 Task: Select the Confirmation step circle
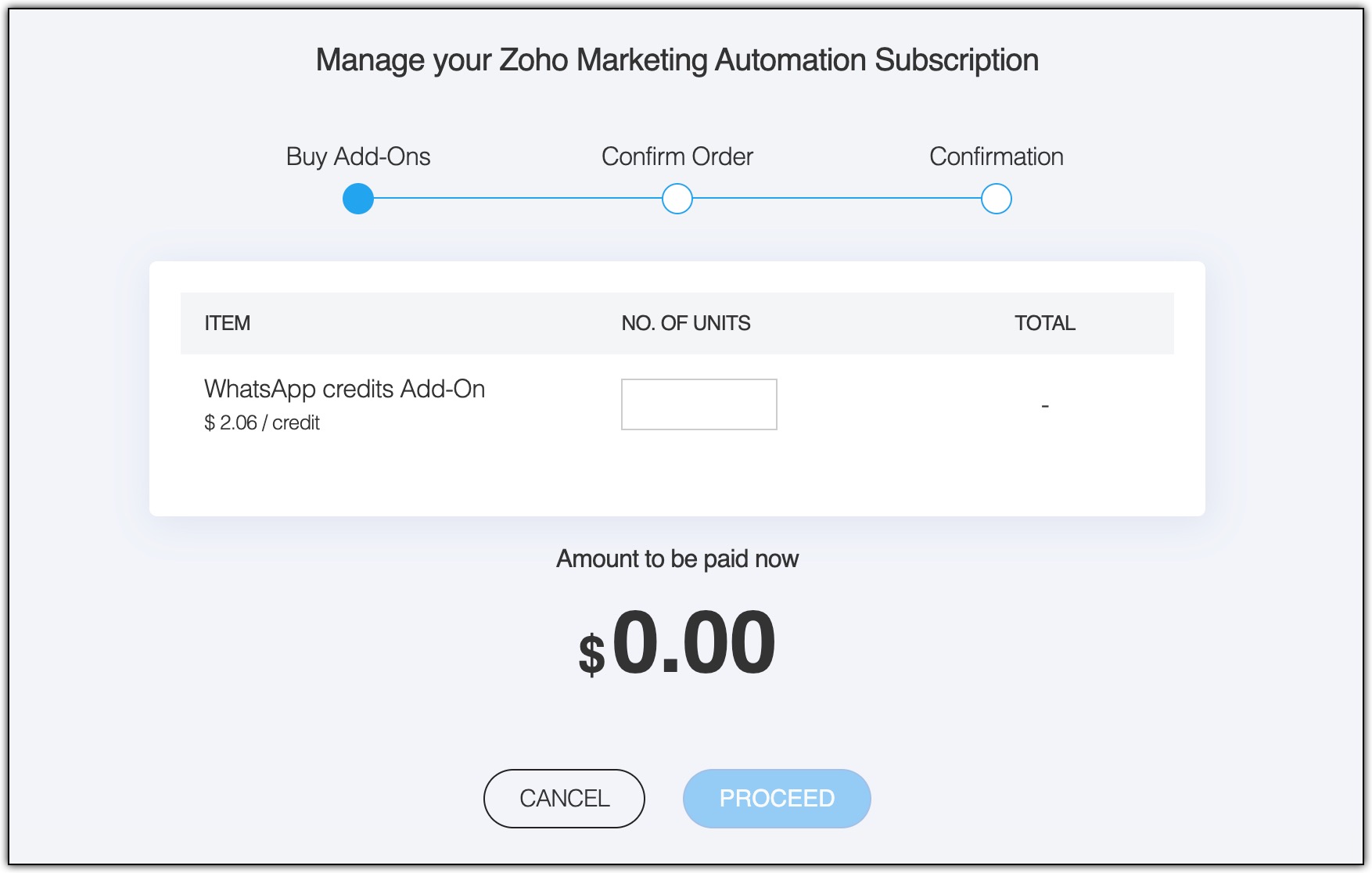tap(997, 199)
